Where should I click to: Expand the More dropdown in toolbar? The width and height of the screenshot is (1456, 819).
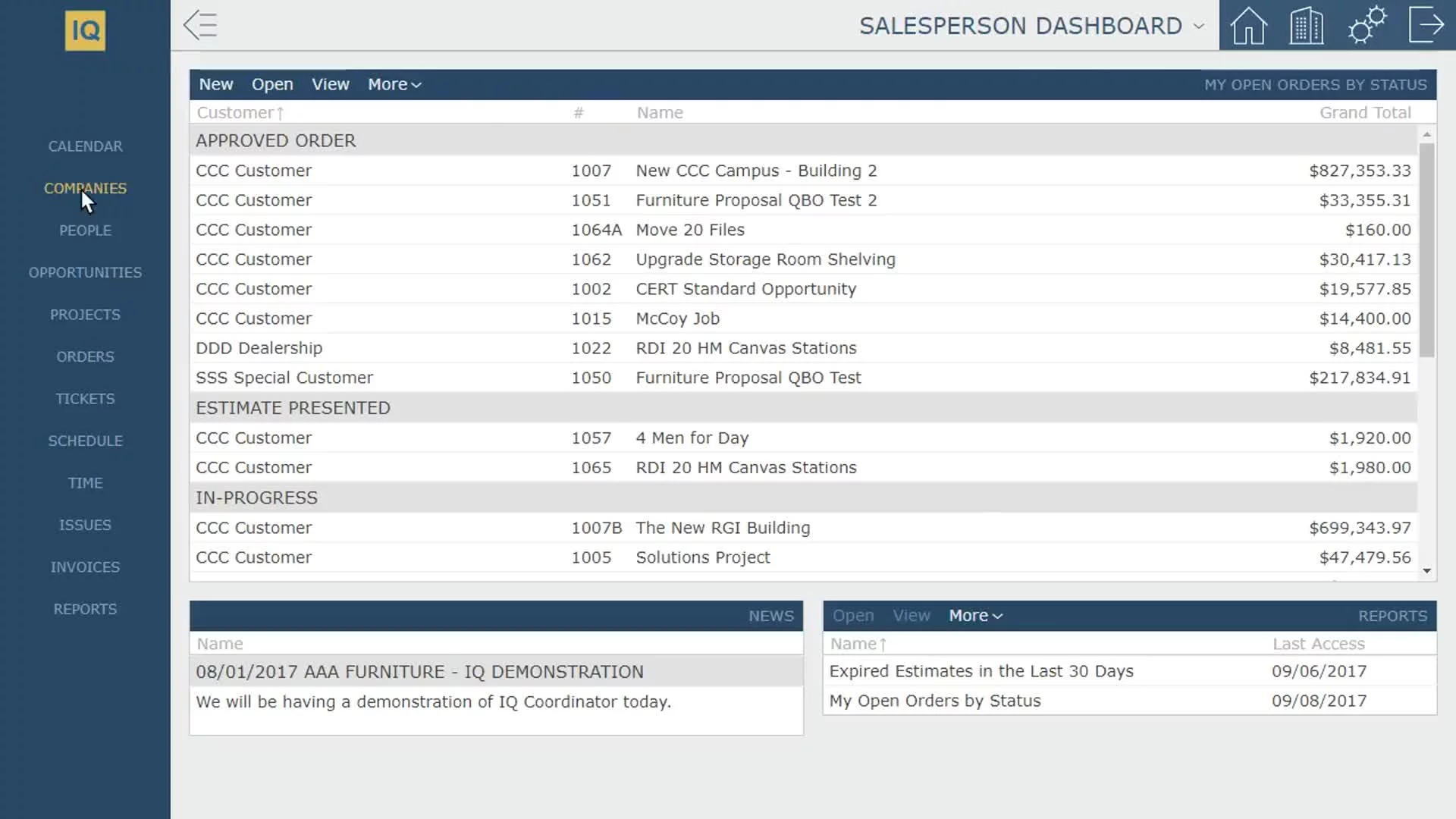[394, 84]
